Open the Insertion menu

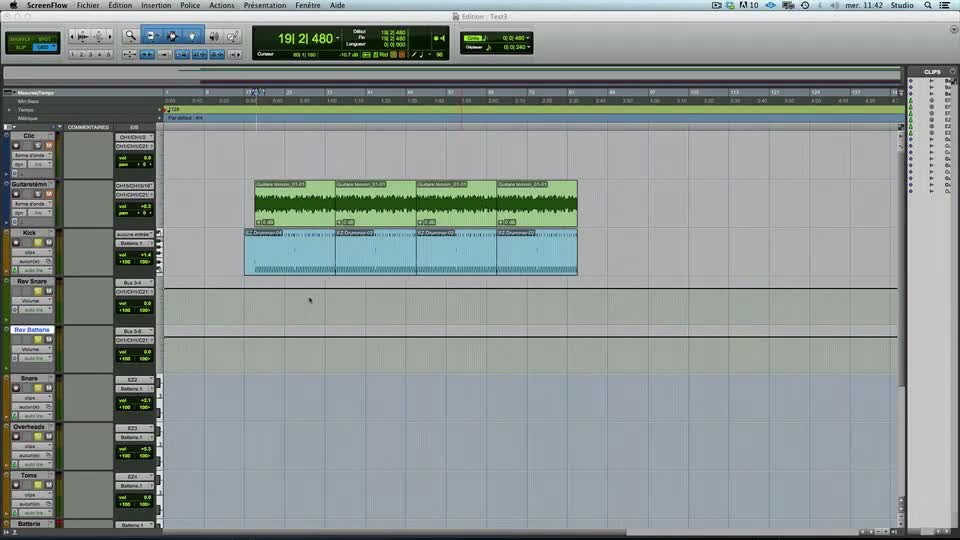(156, 5)
